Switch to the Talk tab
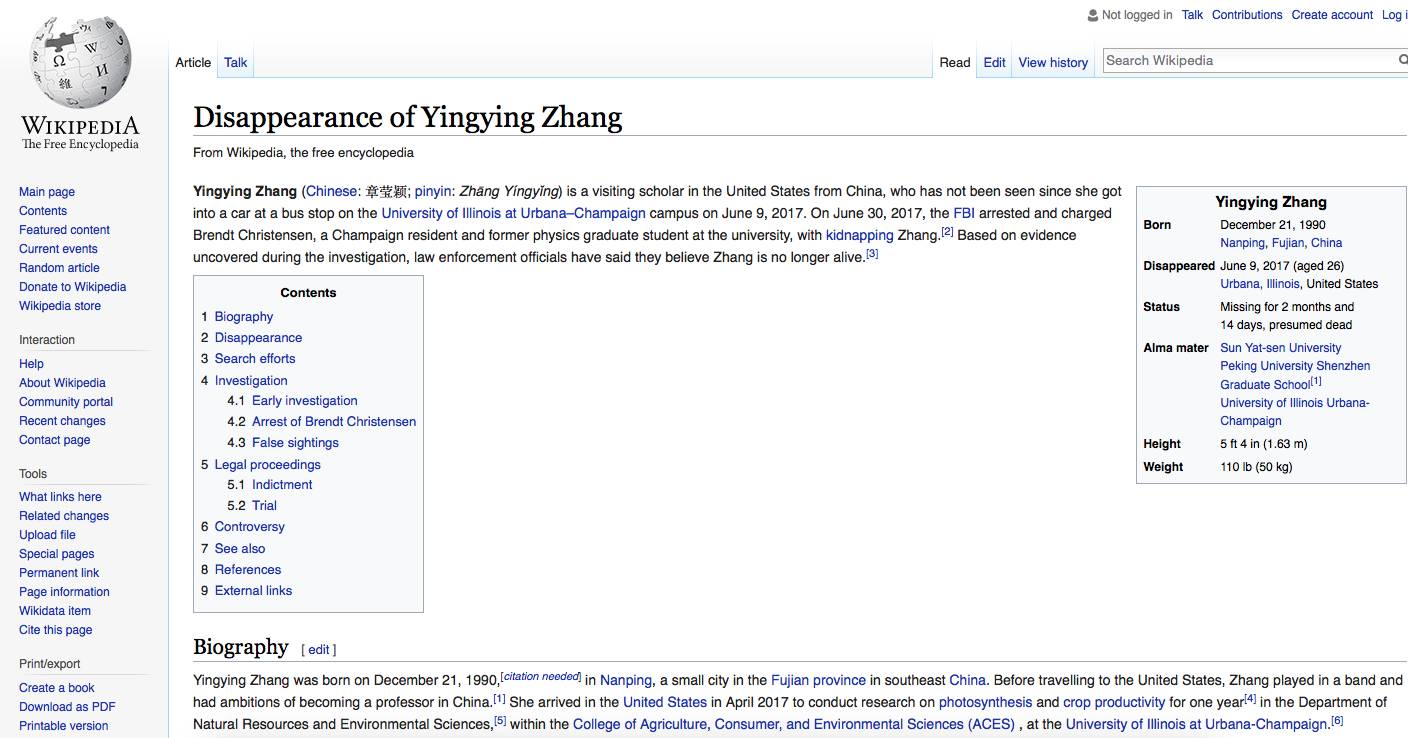The width and height of the screenshot is (1408, 738). pyautogui.click(x=236, y=62)
